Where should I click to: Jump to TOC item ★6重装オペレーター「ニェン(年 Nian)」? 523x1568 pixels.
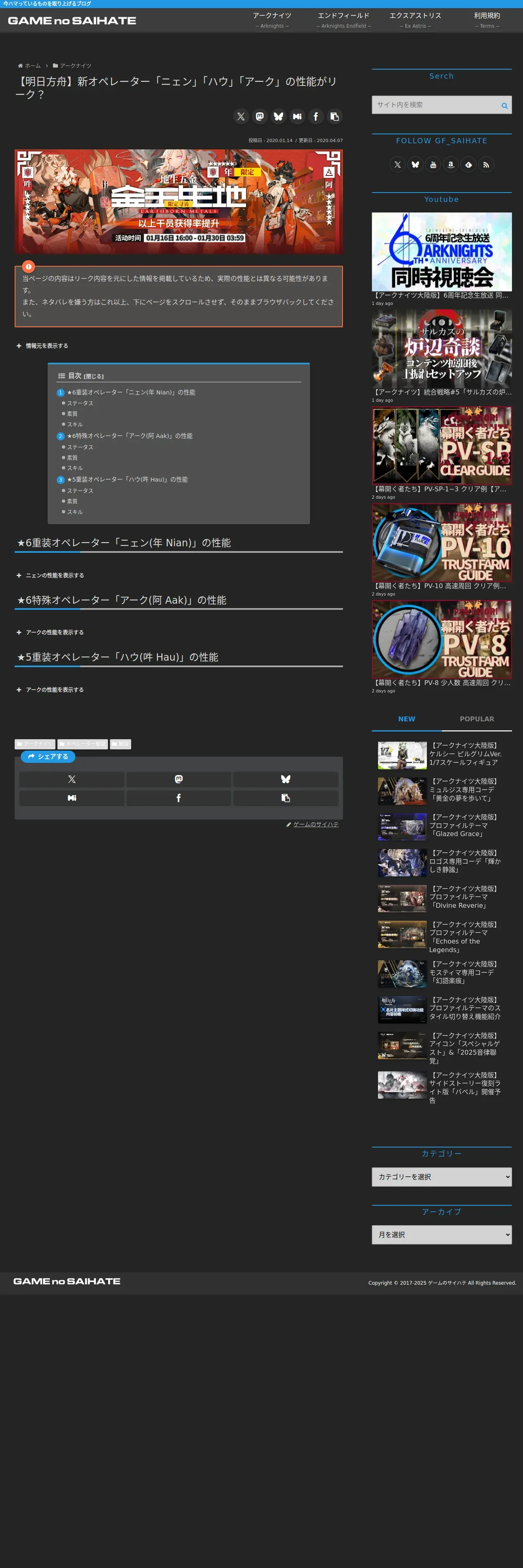click(x=131, y=392)
